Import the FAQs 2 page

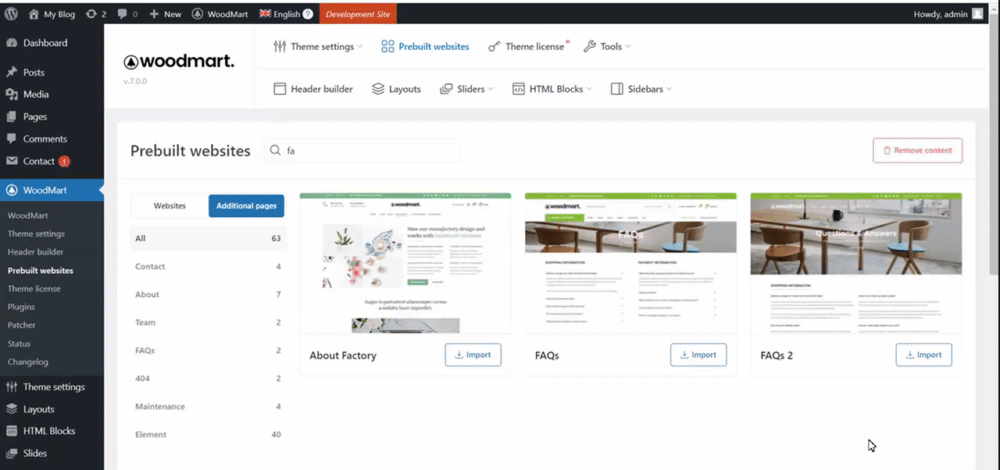coord(924,355)
